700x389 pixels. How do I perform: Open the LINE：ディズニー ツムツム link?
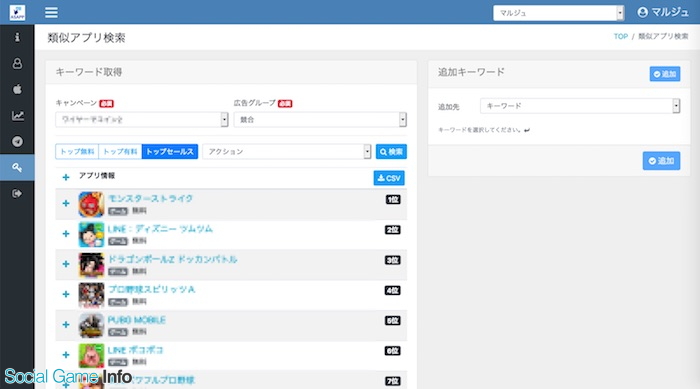pyautogui.click(x=160, y=229)
